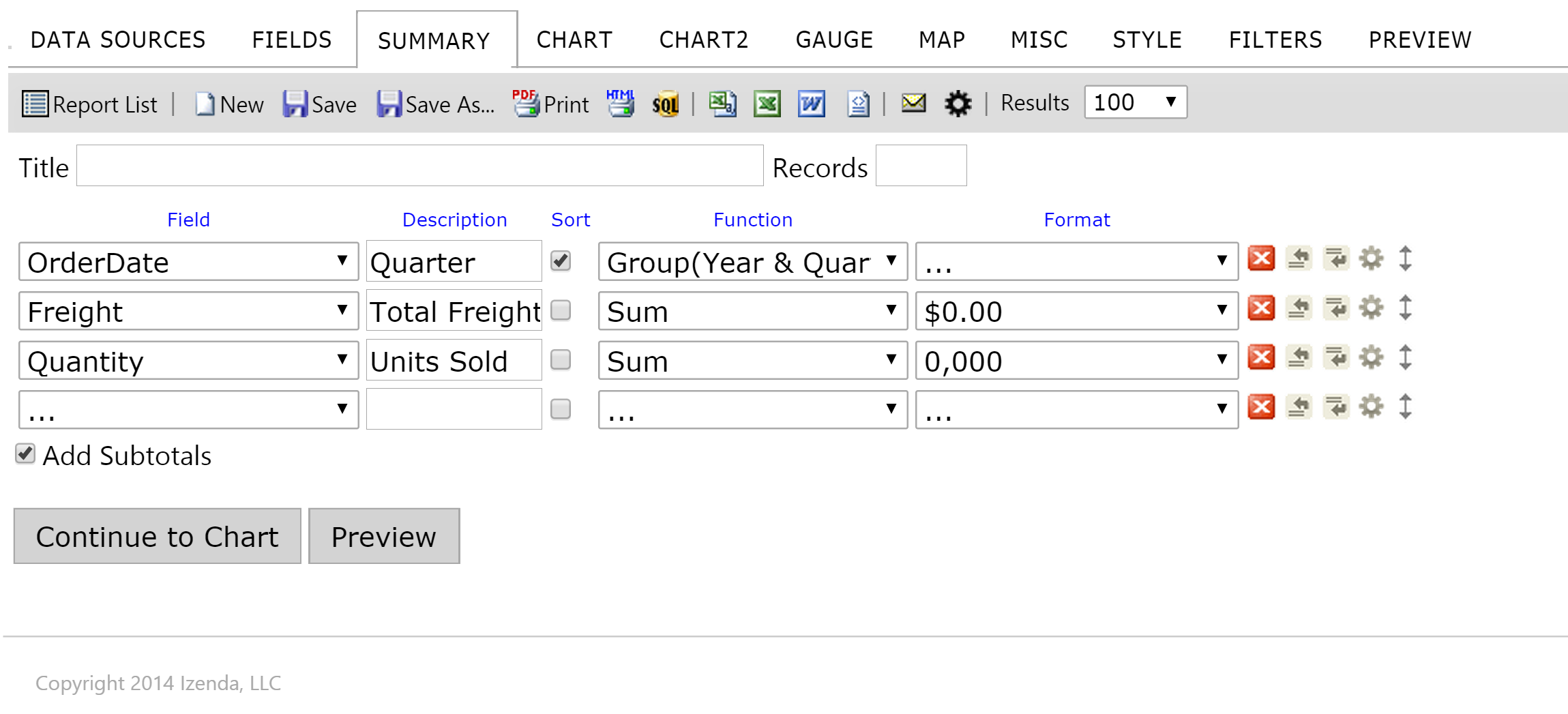Delete the empty last row
This screenshot has height=714, width=1568.
click(x=1261, y=406)
